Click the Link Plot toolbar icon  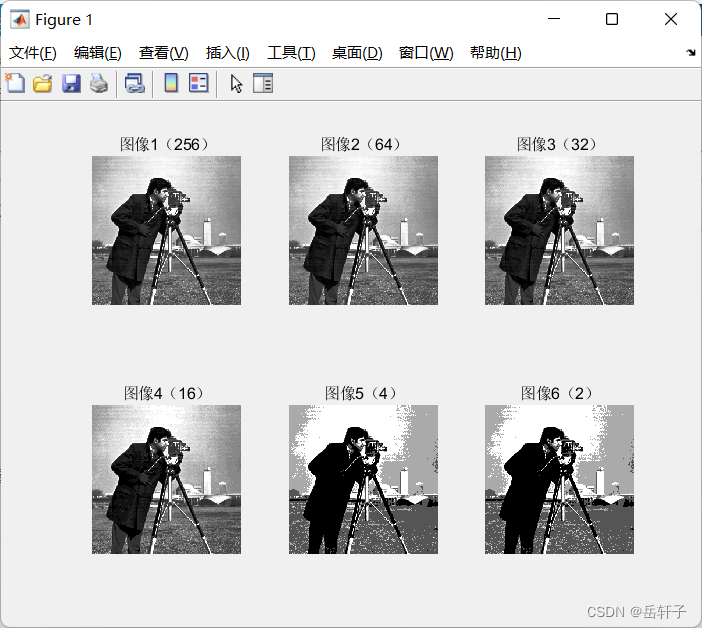(x=135, y=84)
